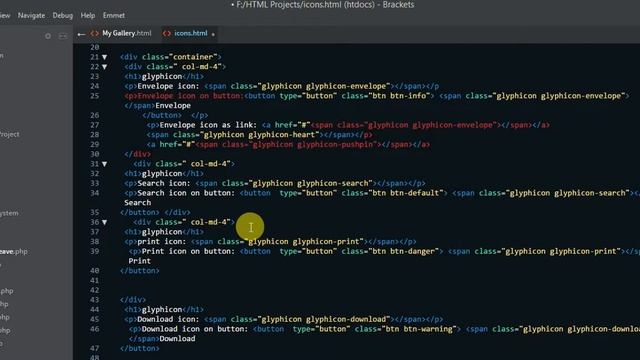This screenshot has height=360, width=640.
Task: Open the Emmet menu
Action: click(114, 16)
